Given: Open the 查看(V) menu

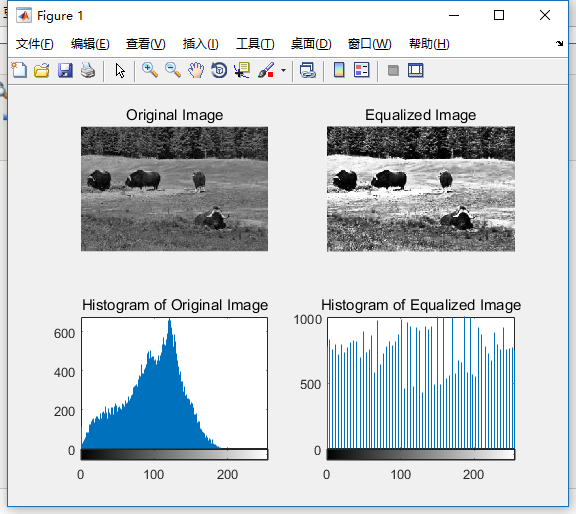Looking at the screenshot, I should click(145, 44).
